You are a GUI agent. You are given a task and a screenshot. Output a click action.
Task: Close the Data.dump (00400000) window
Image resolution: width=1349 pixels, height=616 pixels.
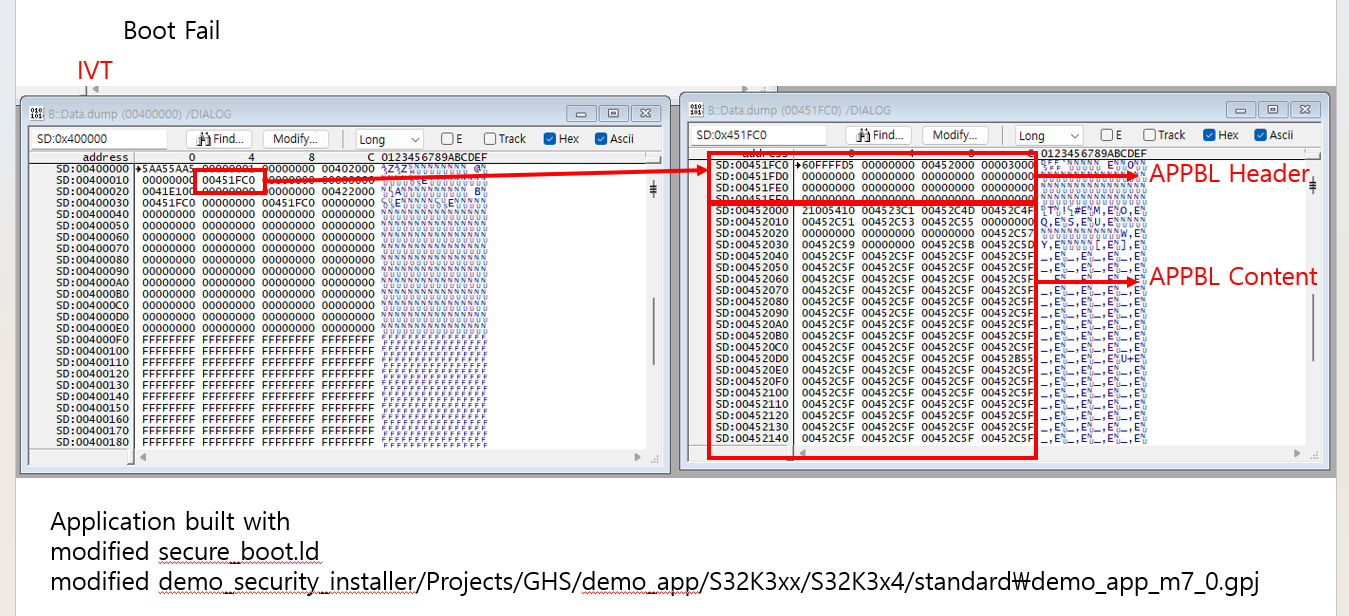(645, 113)
